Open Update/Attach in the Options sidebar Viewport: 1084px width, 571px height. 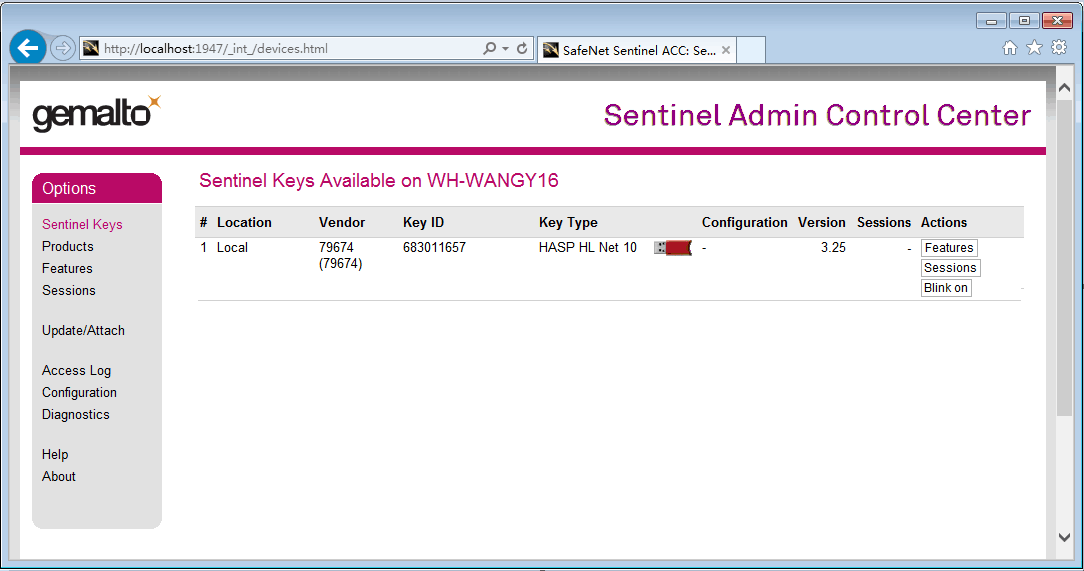tap(83, 330)
